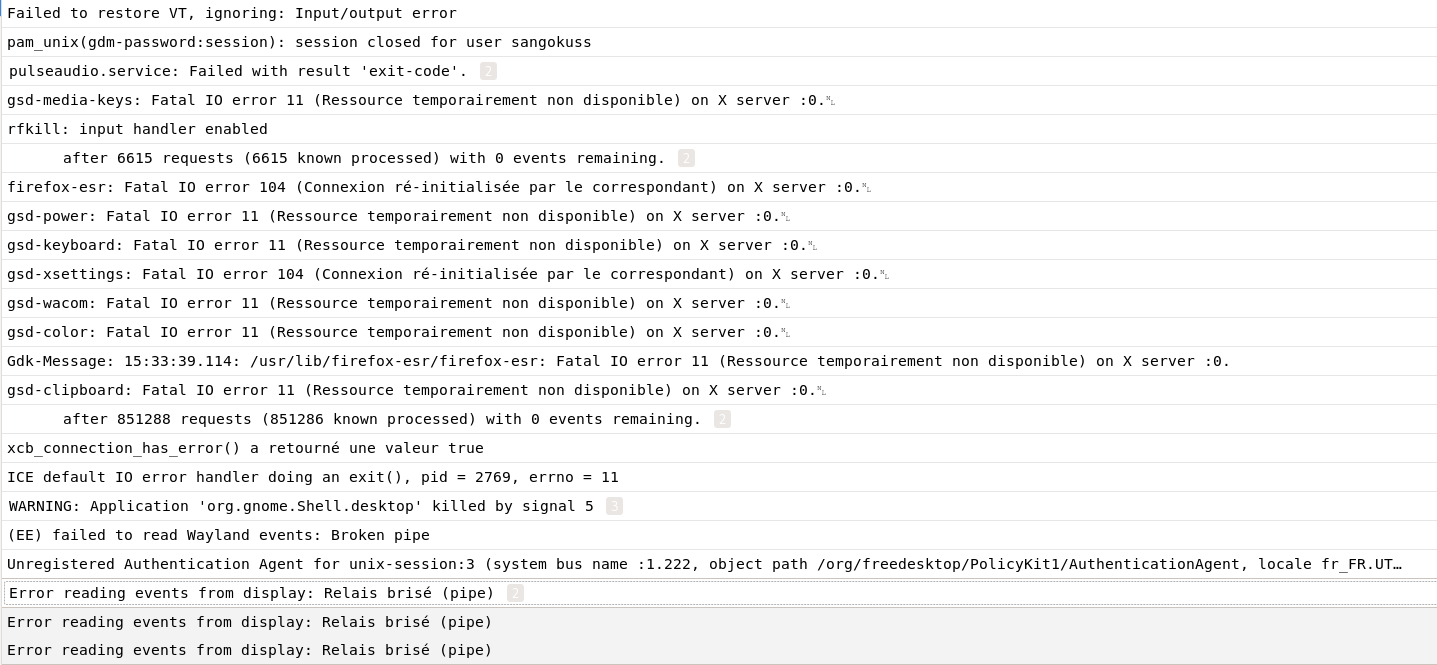
Task: Expand the badge beside 'after 851288 requests'
Action: (722, 419)
